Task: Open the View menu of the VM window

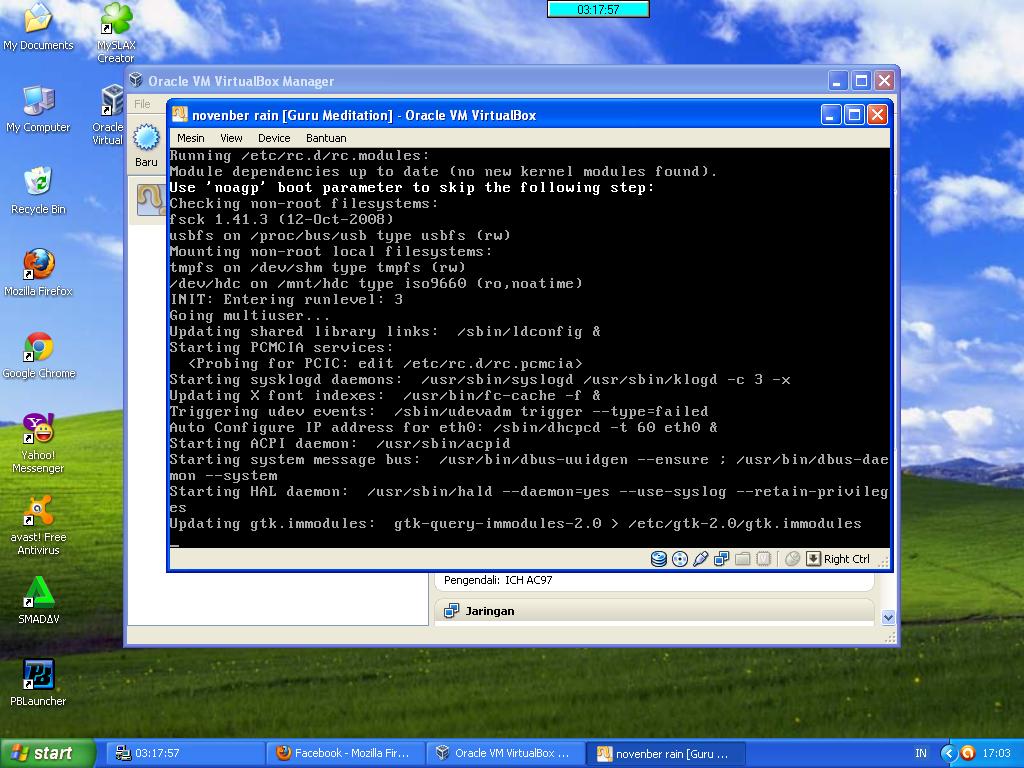Action: (231, 138)
